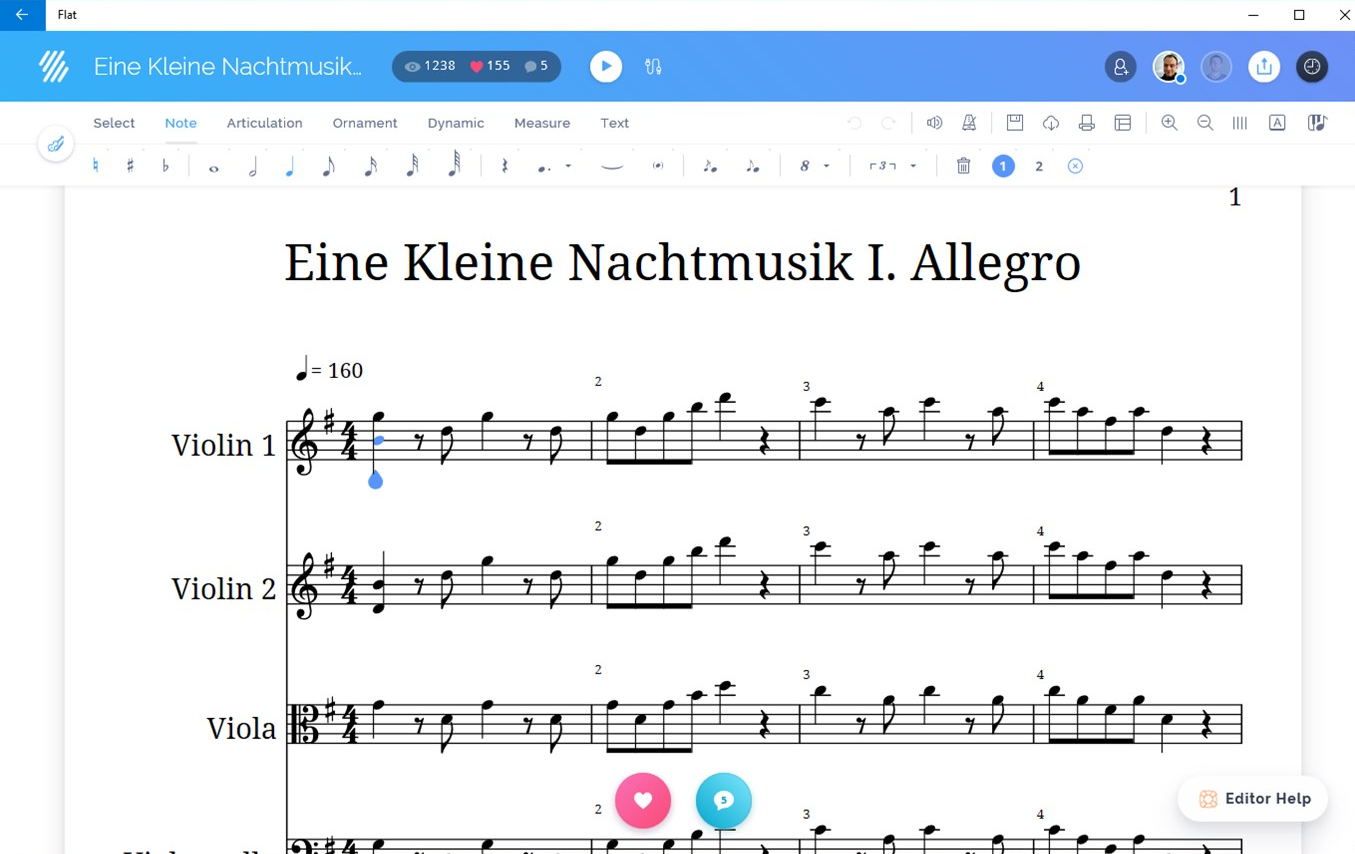Choose the quarter note duration
The height and width of the screenshot is (854, 1355).
coord(290,167)
